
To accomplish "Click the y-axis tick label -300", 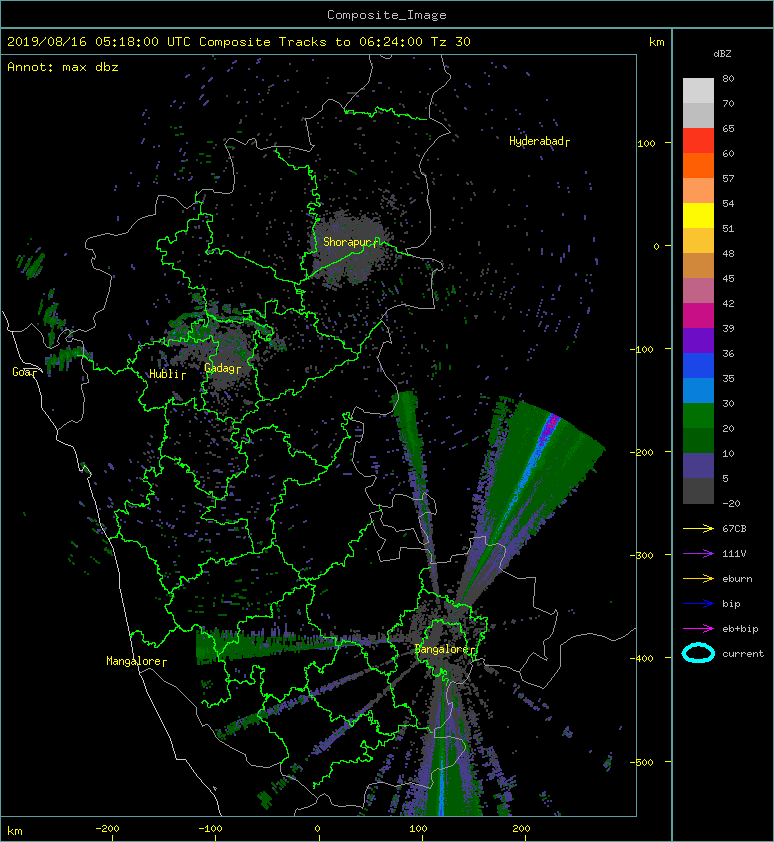I will coord(641,555).
